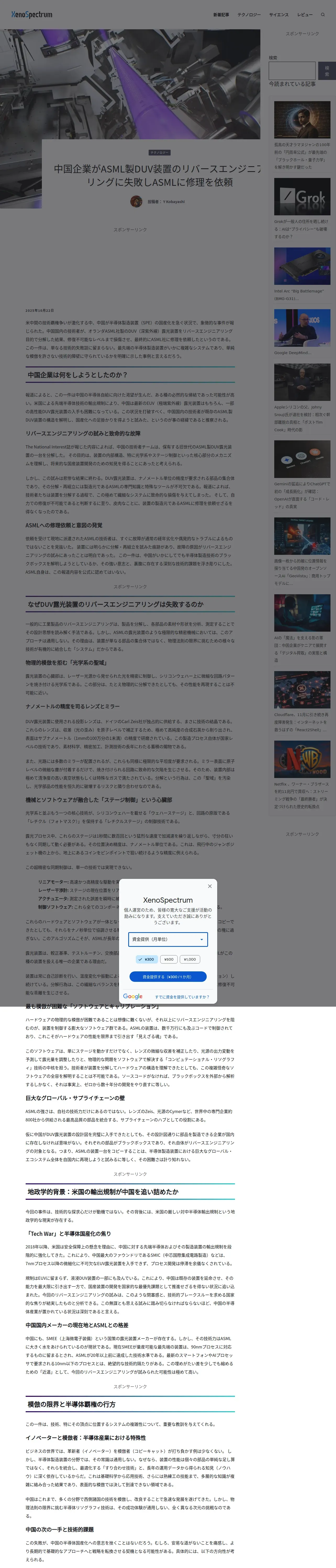This screenshot has width=336, height=1568.
Task: Click the sidebar 検索 submit button
Action: (x=326, y=71)
